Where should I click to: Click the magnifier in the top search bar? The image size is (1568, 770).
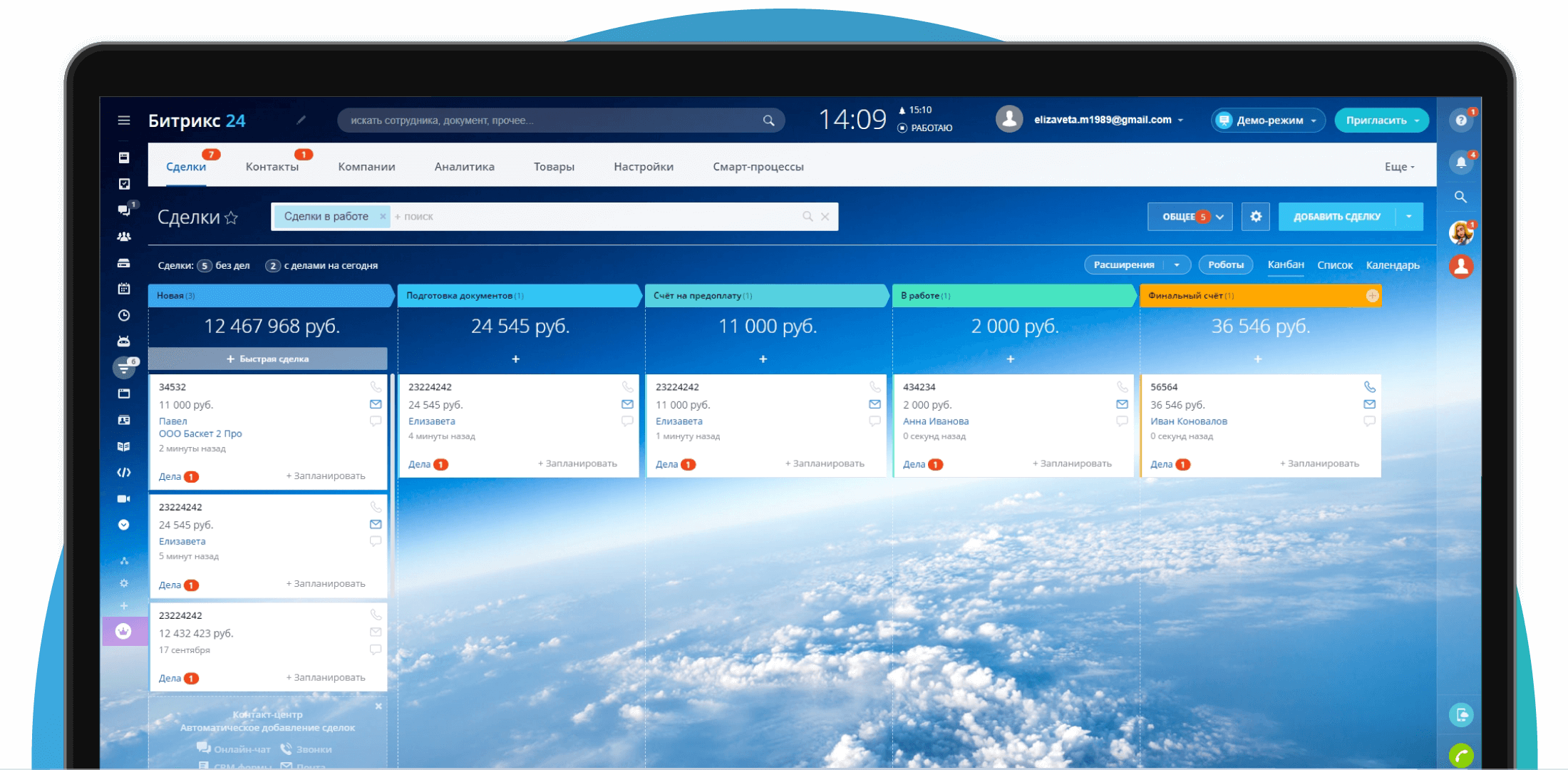point(768,120)
